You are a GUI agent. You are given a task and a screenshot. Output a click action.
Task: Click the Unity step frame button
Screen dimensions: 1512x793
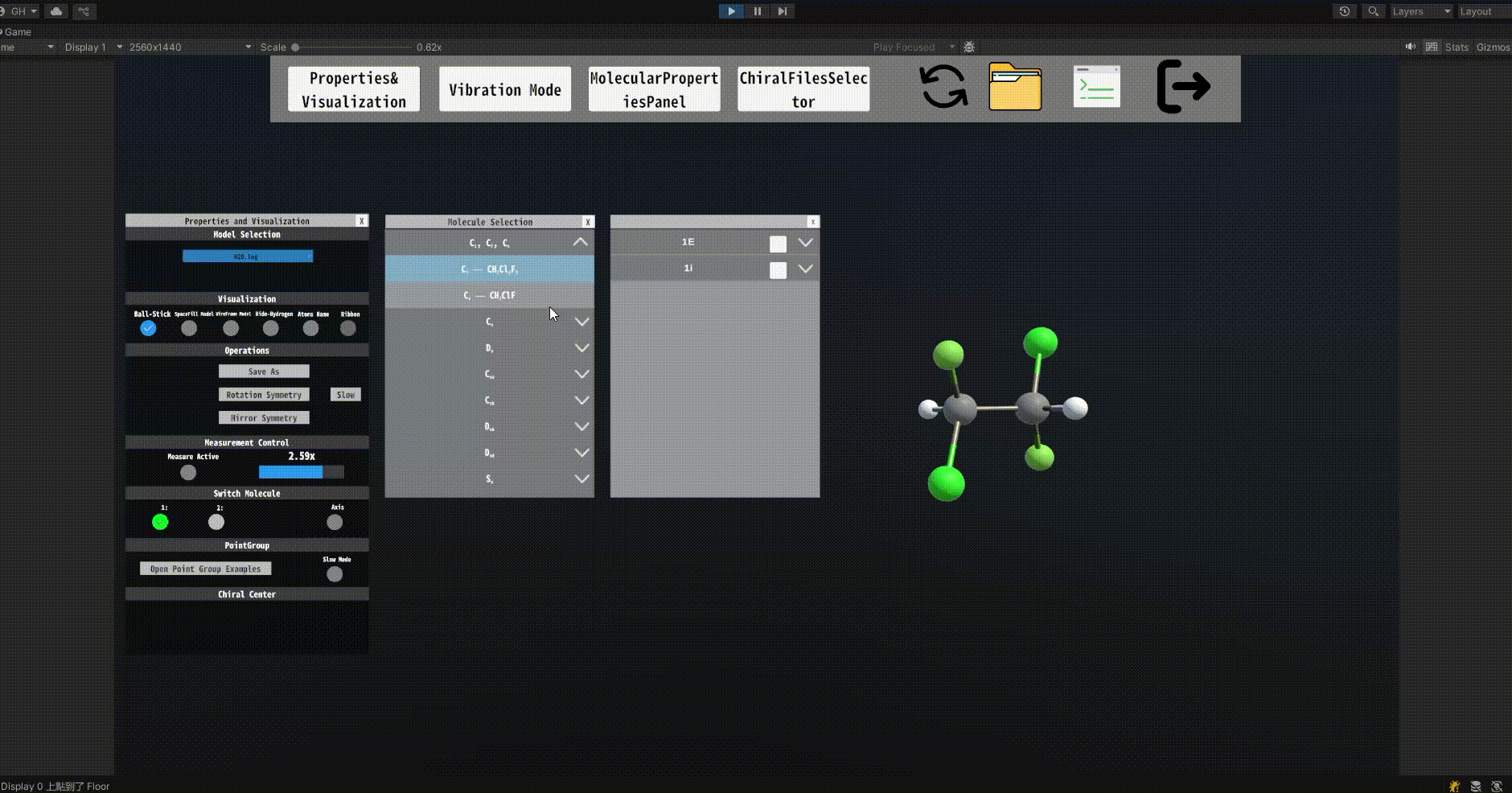782,11
